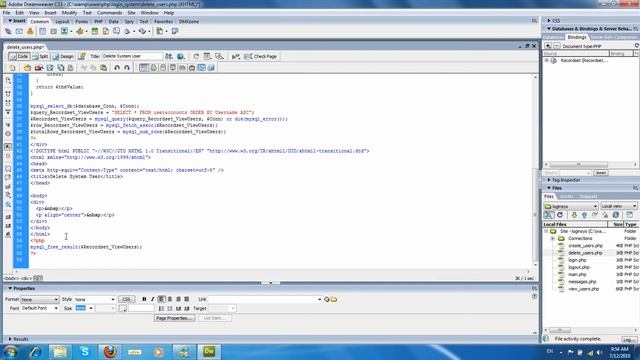Screen dimensions: 640x360
Task: Click the Undo arrow in Standard toolbar
Action: click(117, 68)
